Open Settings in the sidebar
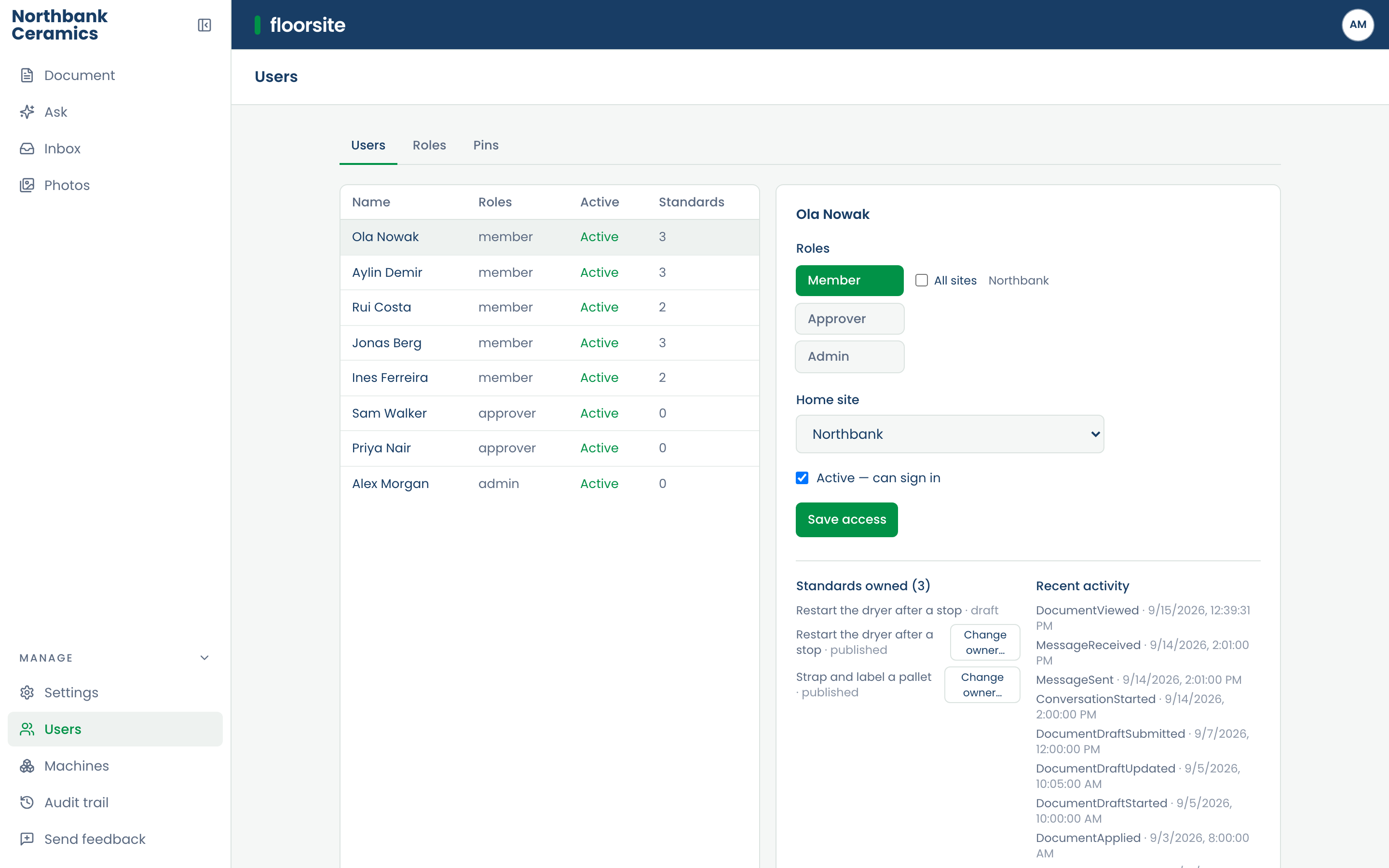 (x=115, y=692)
